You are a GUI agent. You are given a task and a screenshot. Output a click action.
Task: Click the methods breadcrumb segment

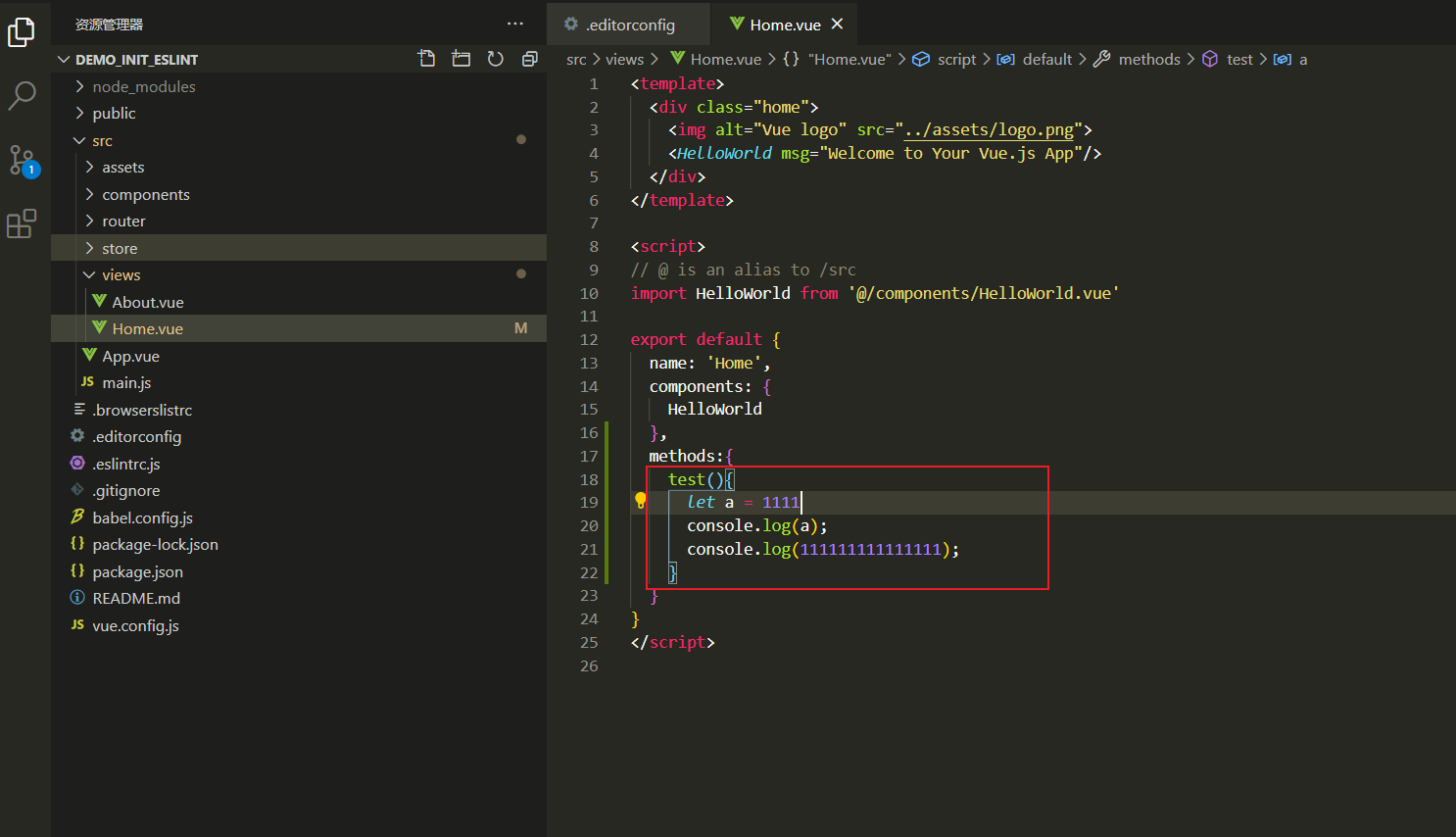1149,60
